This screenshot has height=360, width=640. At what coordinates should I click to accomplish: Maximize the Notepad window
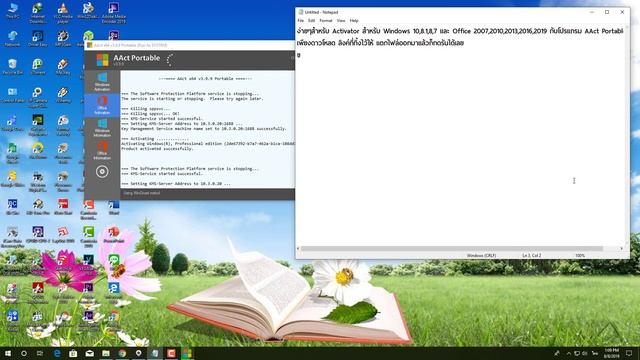pos(607,12)
